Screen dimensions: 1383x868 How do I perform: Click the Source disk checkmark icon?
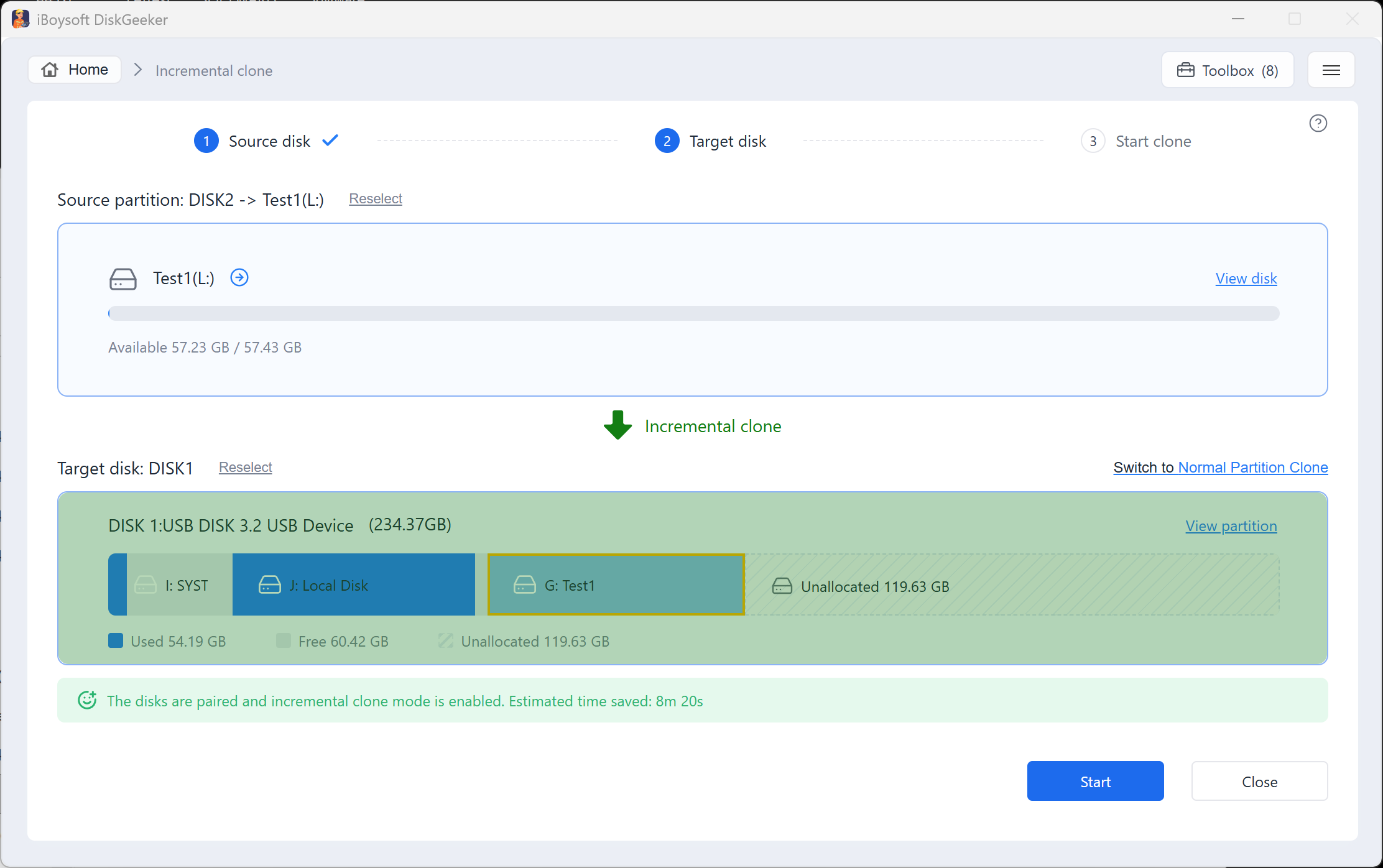coord(330,141)
